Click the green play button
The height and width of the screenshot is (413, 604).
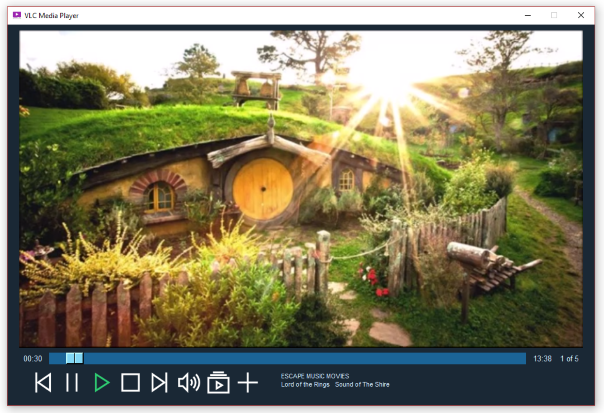point(102,383)
